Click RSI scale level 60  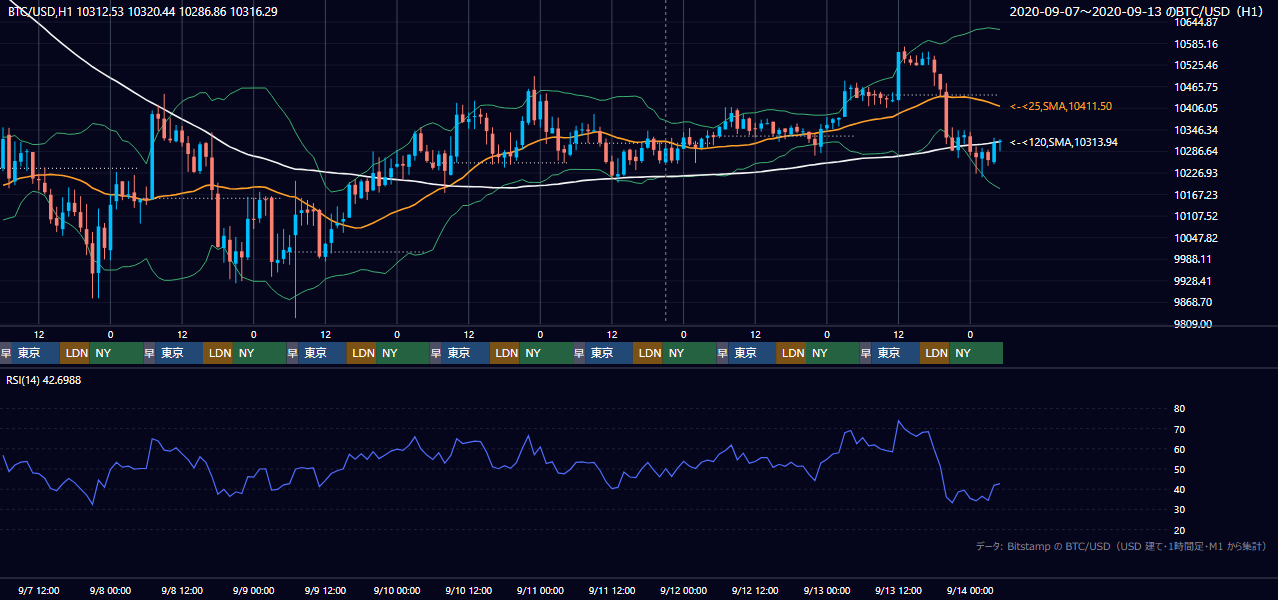click(x=1179, y=449)
